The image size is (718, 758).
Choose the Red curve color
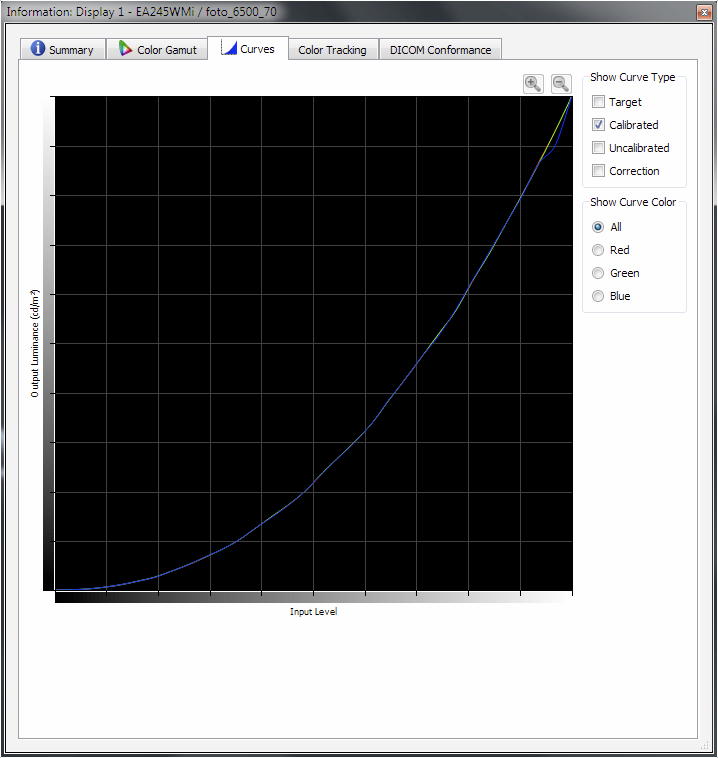tap(599, 250)
